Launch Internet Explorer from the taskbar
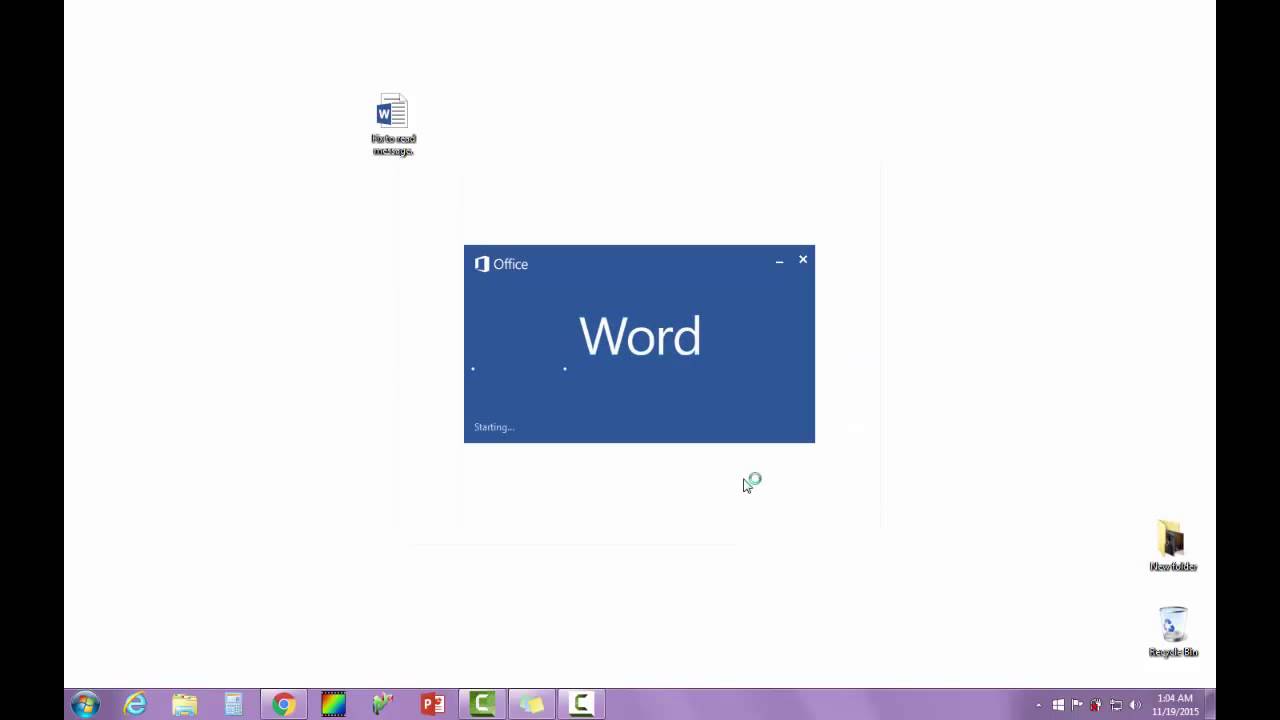 pyautogui.click(x=135, y=705)
